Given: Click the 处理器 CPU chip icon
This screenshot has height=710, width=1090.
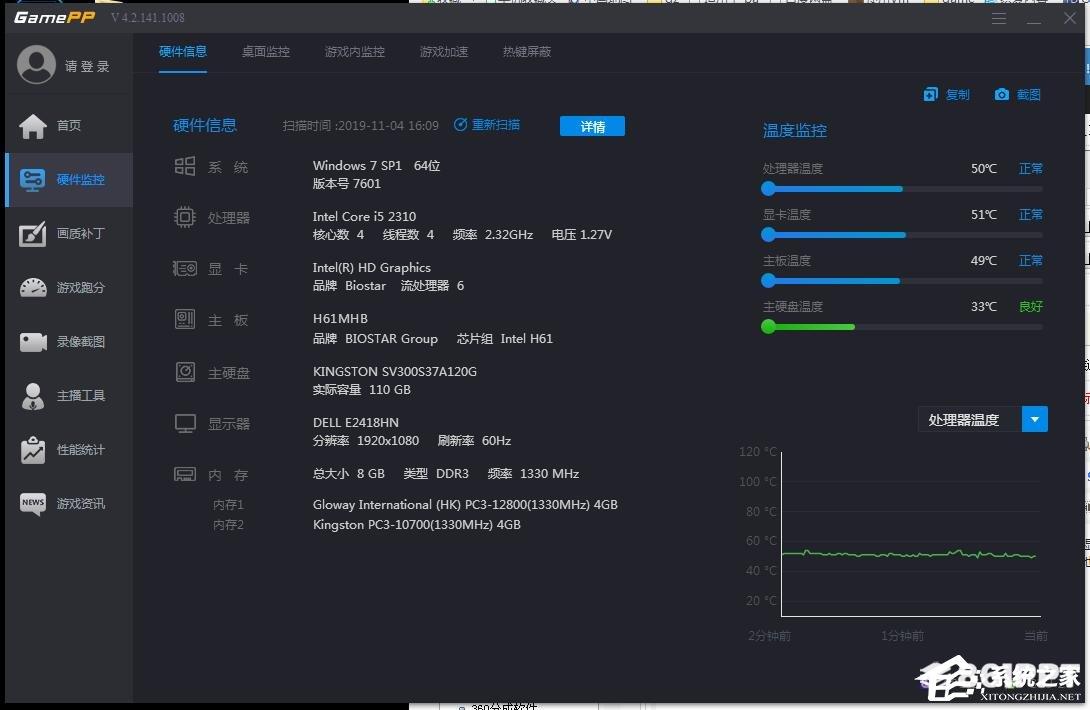Looking at the screenshot, I should 185,218.
